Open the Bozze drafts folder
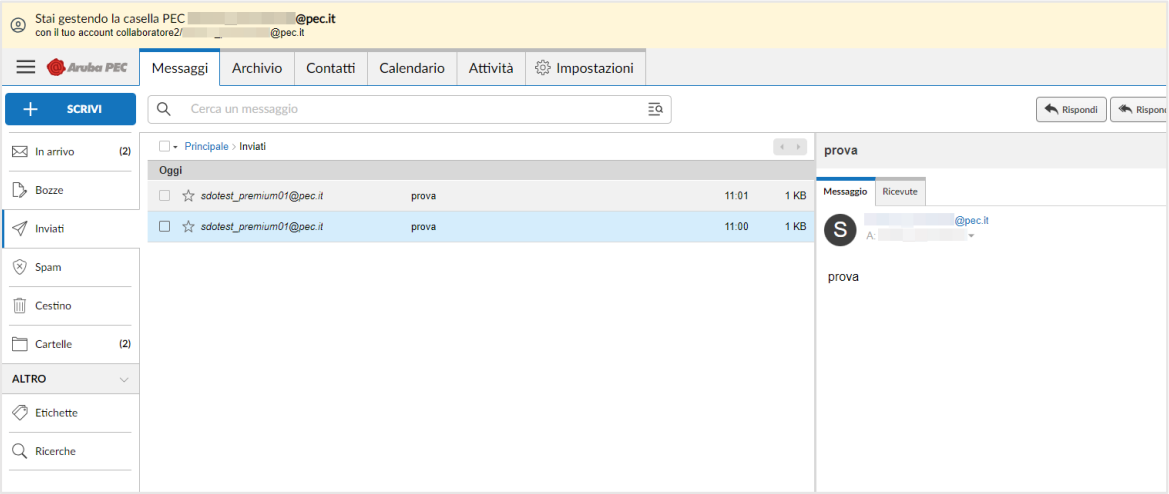This screenshot has width=1169, height=494. [x=49, y=190]
